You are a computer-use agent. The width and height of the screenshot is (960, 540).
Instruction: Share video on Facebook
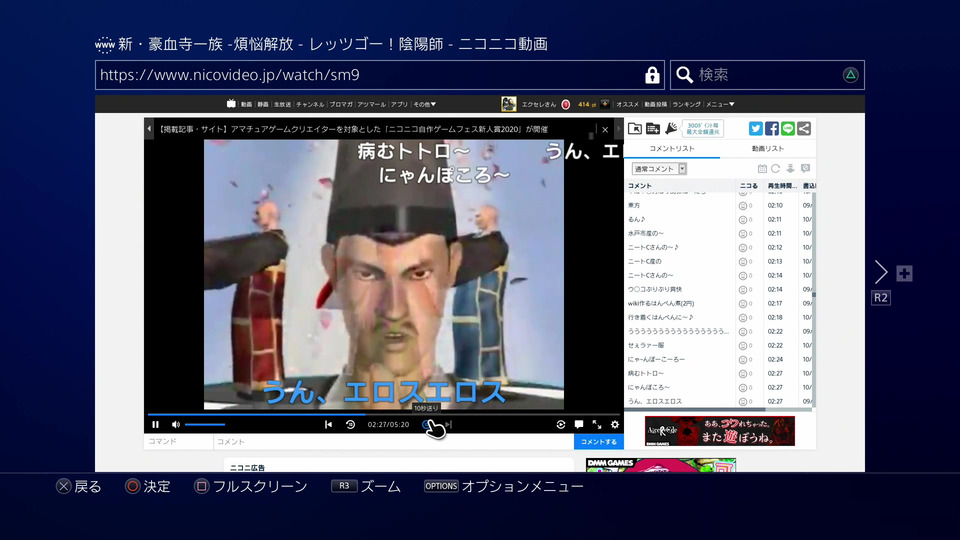[771, 128]
